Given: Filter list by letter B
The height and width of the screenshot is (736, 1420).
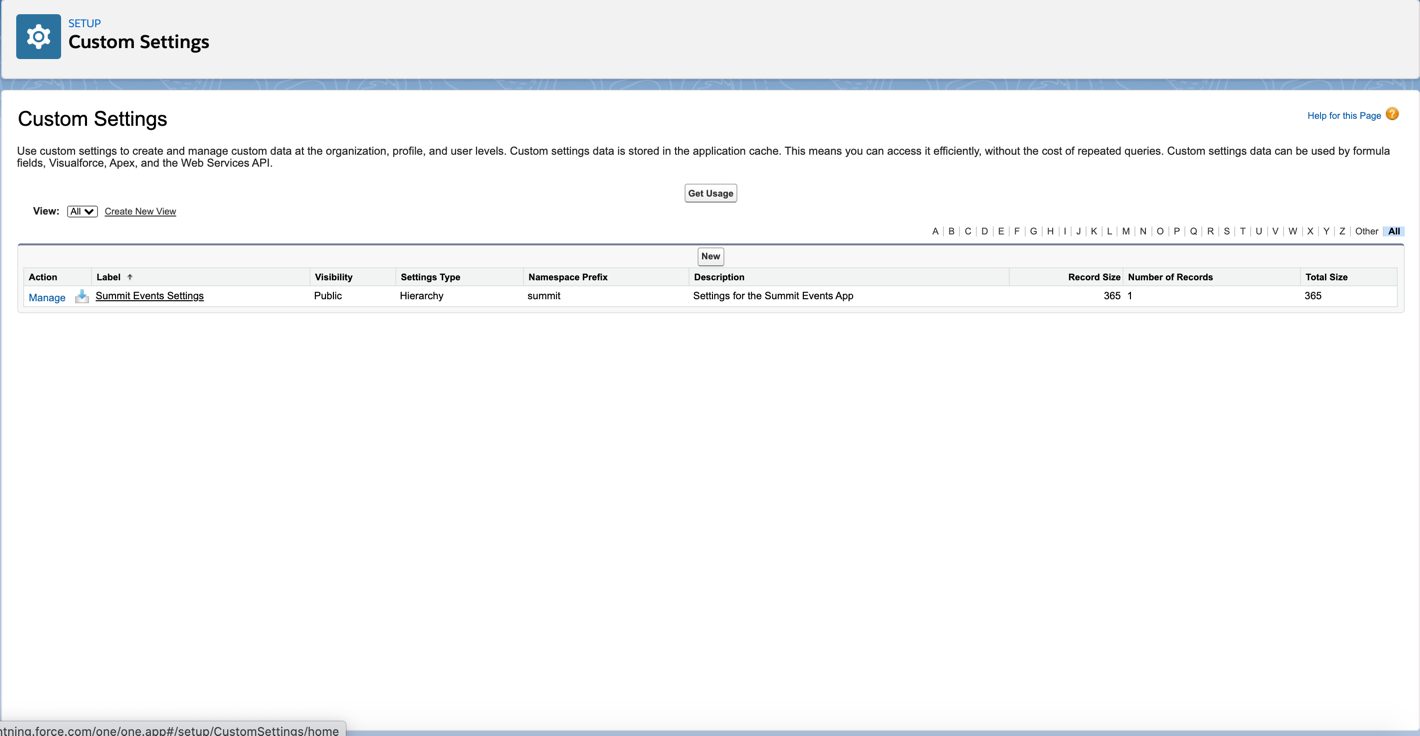Looking at the screenshot, I should click(951, 231).
